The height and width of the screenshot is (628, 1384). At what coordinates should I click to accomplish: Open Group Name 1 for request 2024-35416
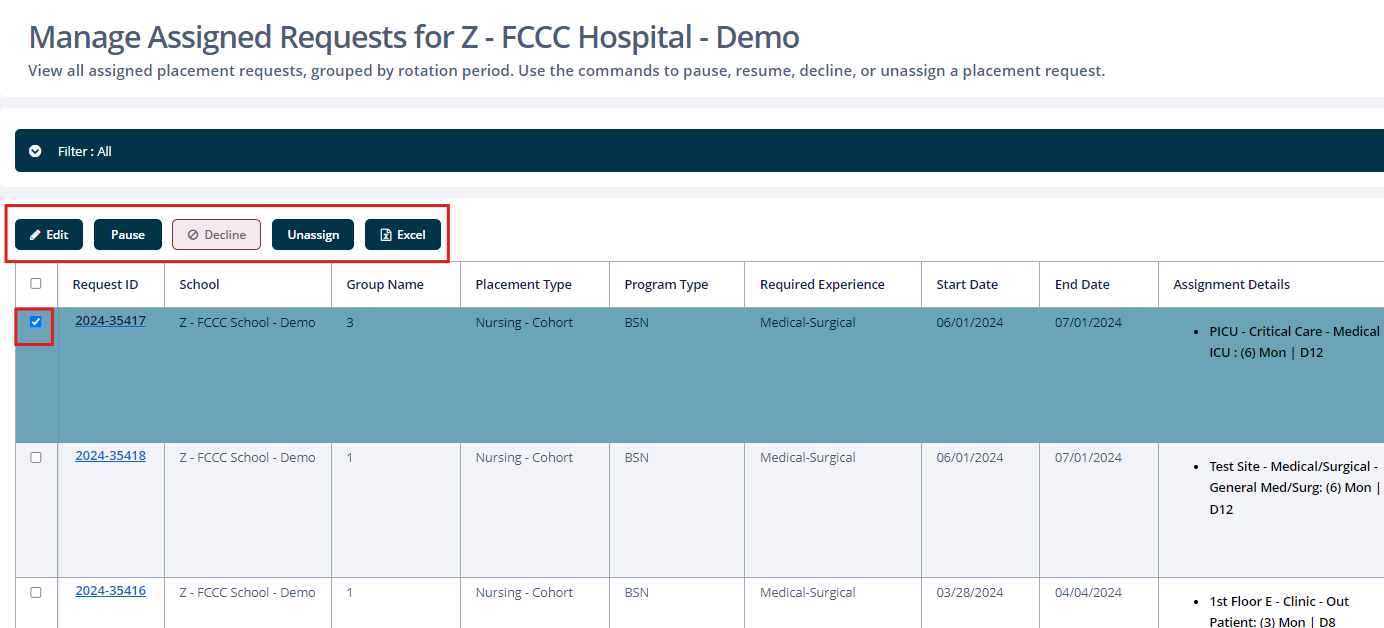pos(349,590)
